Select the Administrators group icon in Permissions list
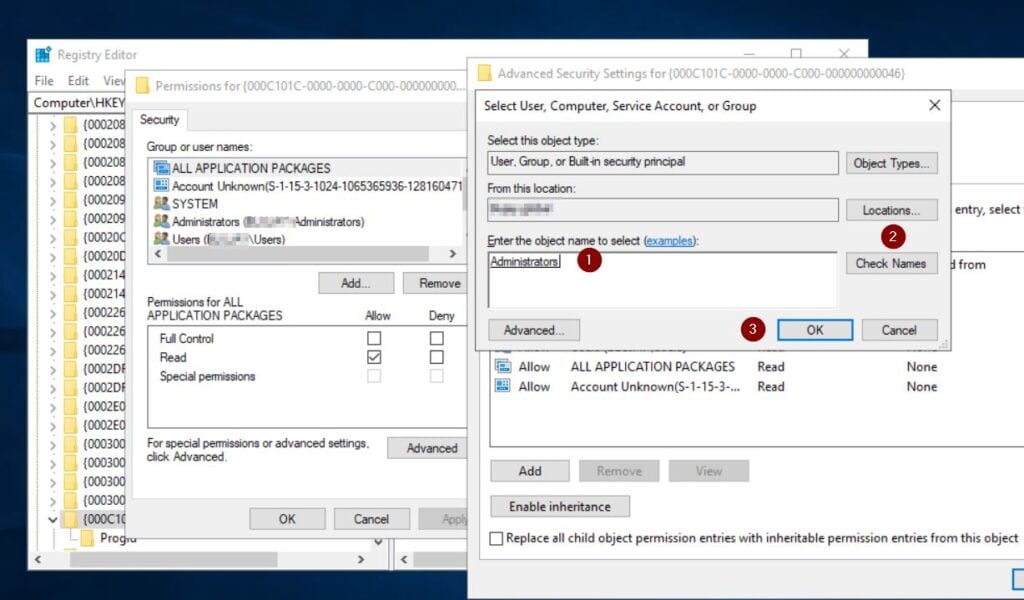1024x600 pixels. tap(161, 221)
